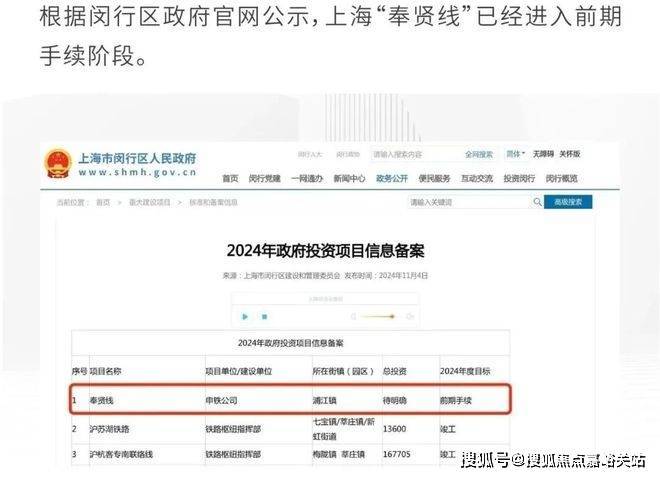Go to the 闵行党建 menu item
Viewport: 660px width, 477px height.
(264, 178)
